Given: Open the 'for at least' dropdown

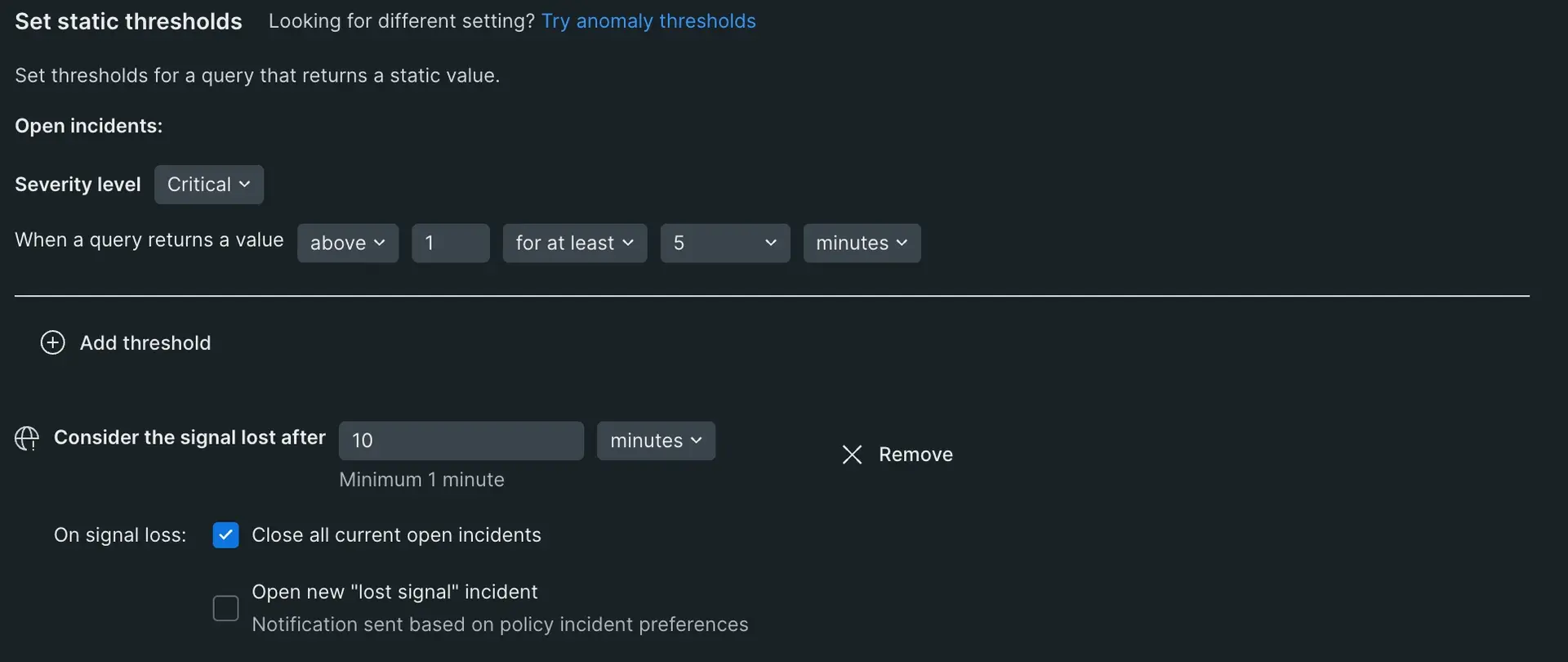Looking at the screenshot, I should coord(574,244).
